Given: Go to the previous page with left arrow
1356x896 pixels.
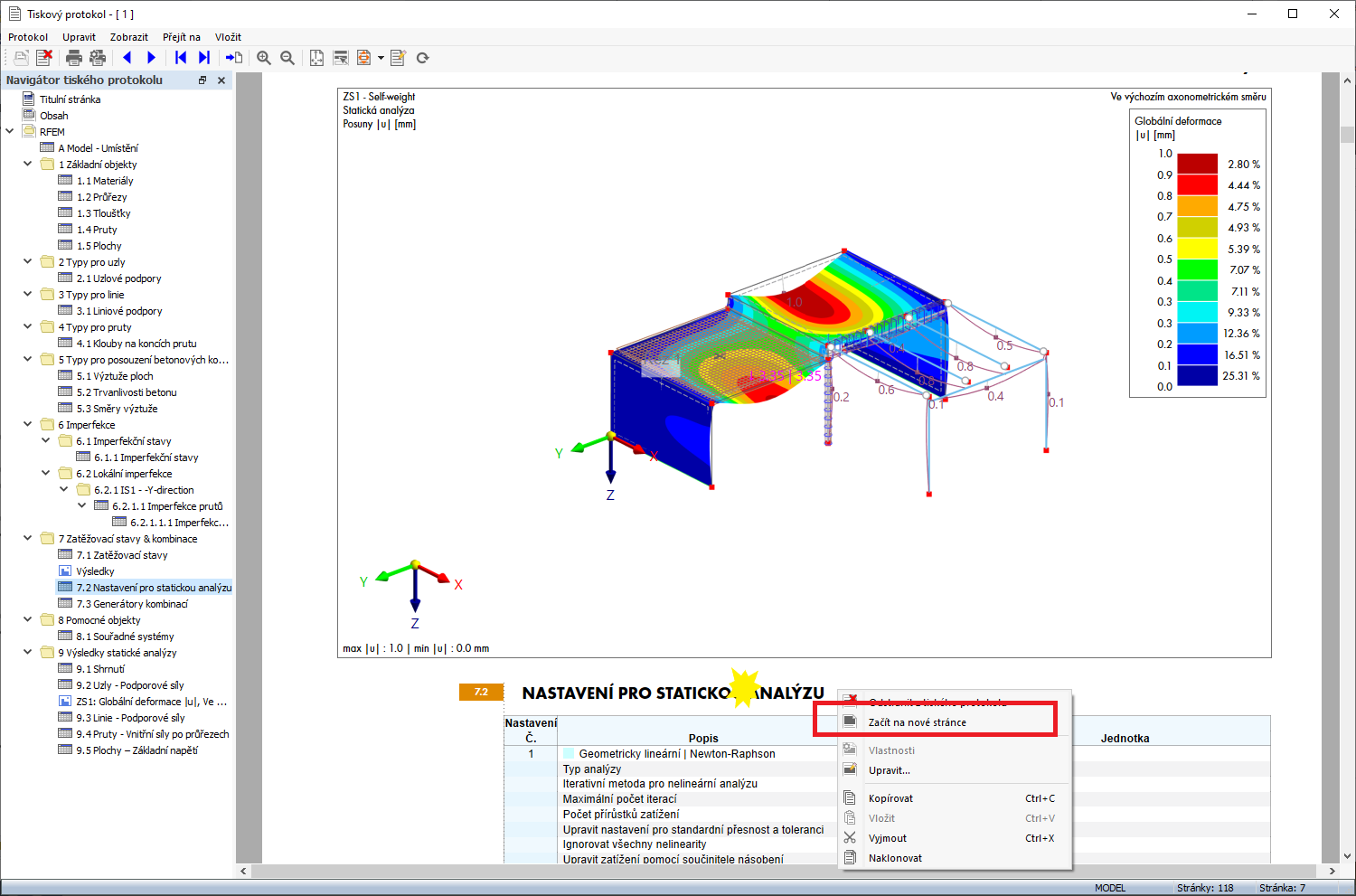Looking at the screenshot, I should pos(127,58).
